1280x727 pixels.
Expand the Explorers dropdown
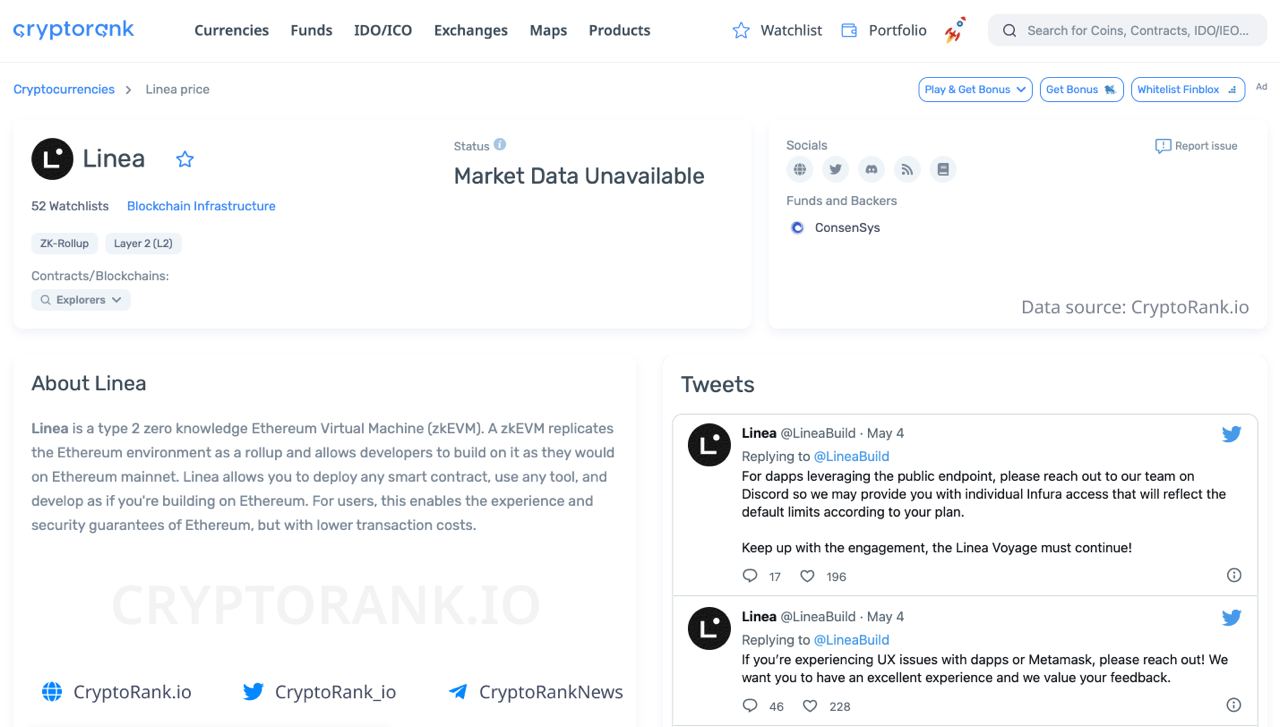click(81, 300)
